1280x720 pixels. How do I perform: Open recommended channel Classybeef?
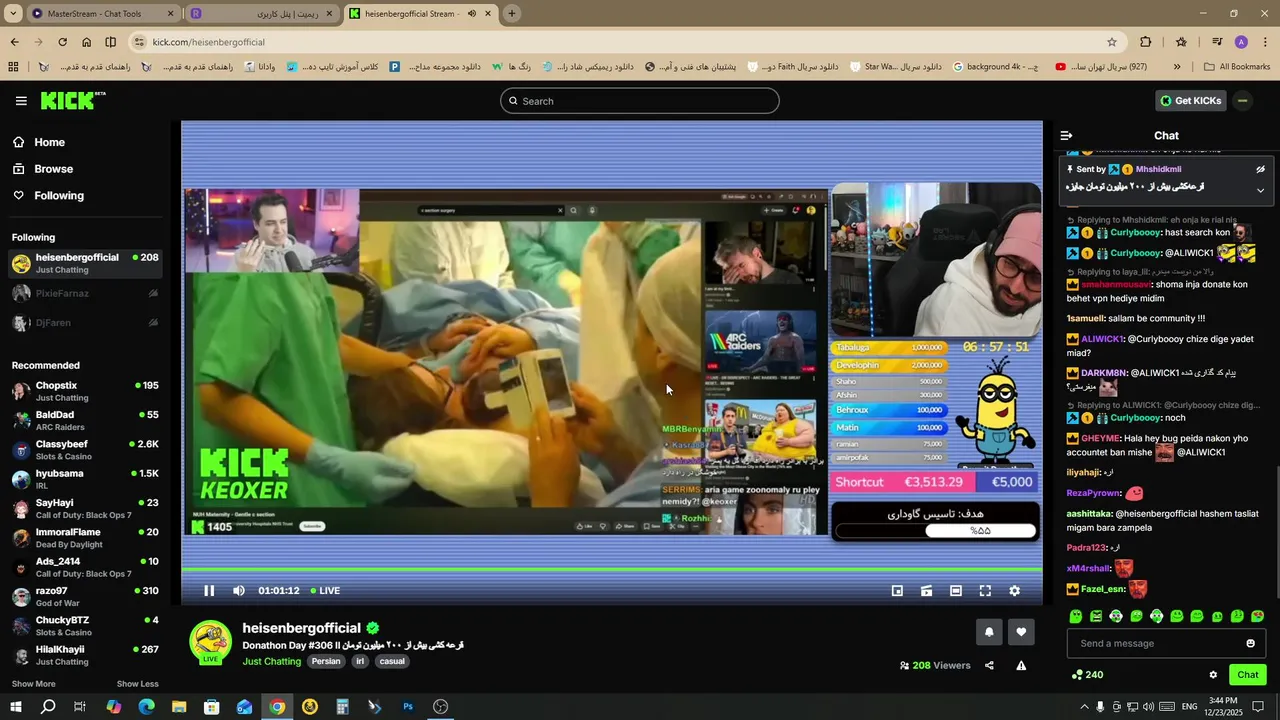(85, 450)
